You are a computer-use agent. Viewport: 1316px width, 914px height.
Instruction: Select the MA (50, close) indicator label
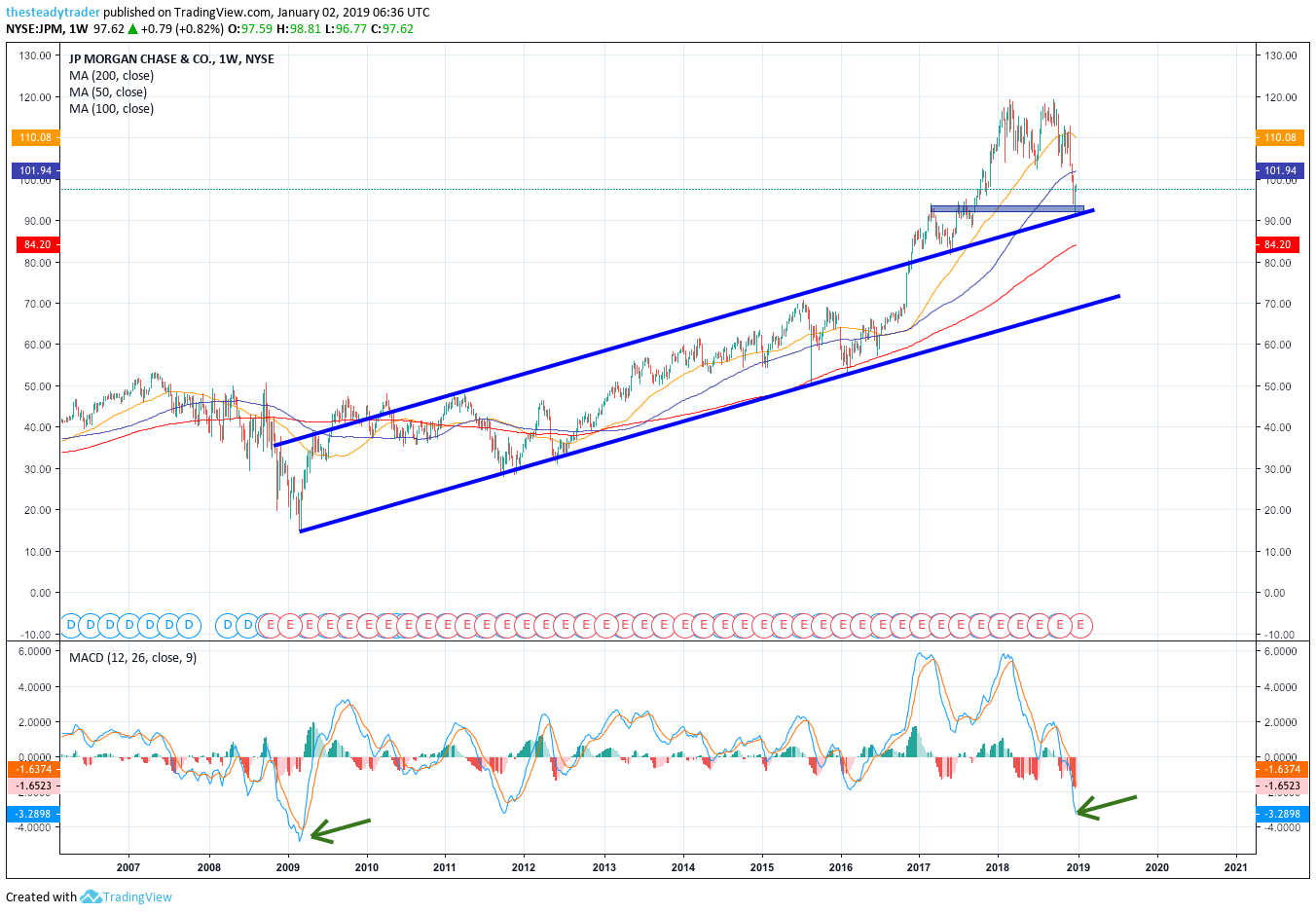108,92
